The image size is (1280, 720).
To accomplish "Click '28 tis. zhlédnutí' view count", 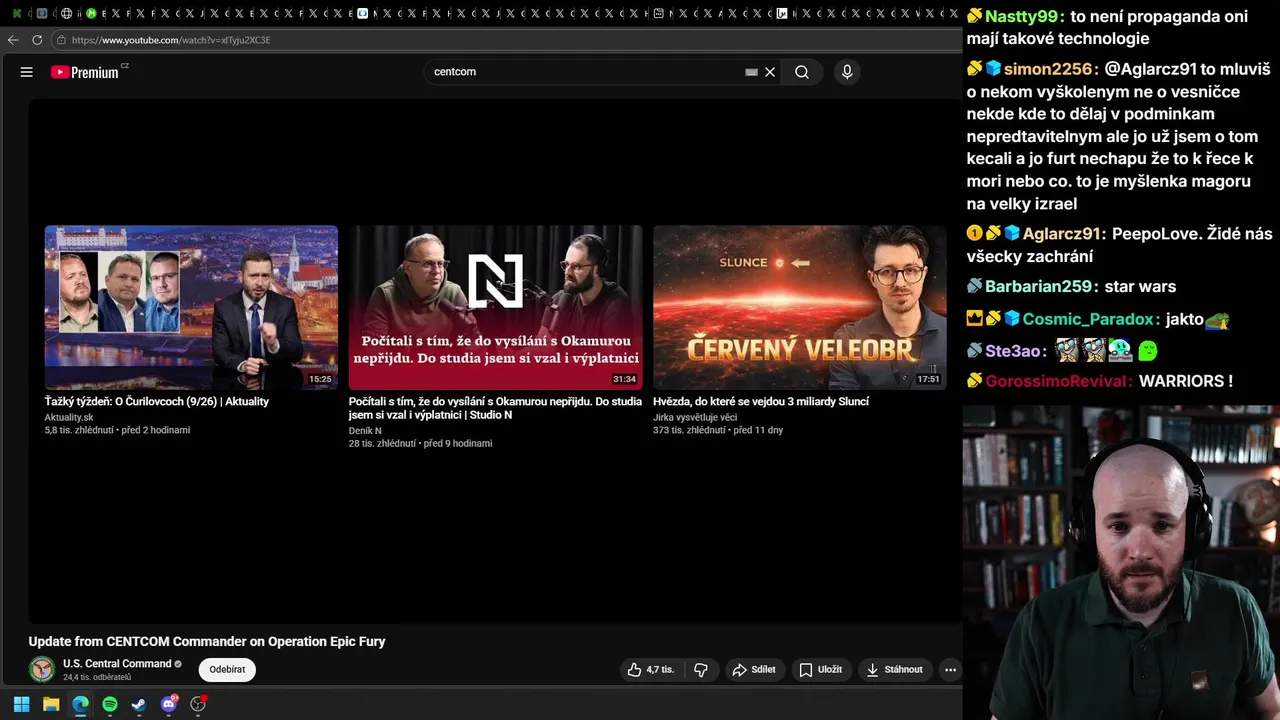I will click(x=382, y=443).
